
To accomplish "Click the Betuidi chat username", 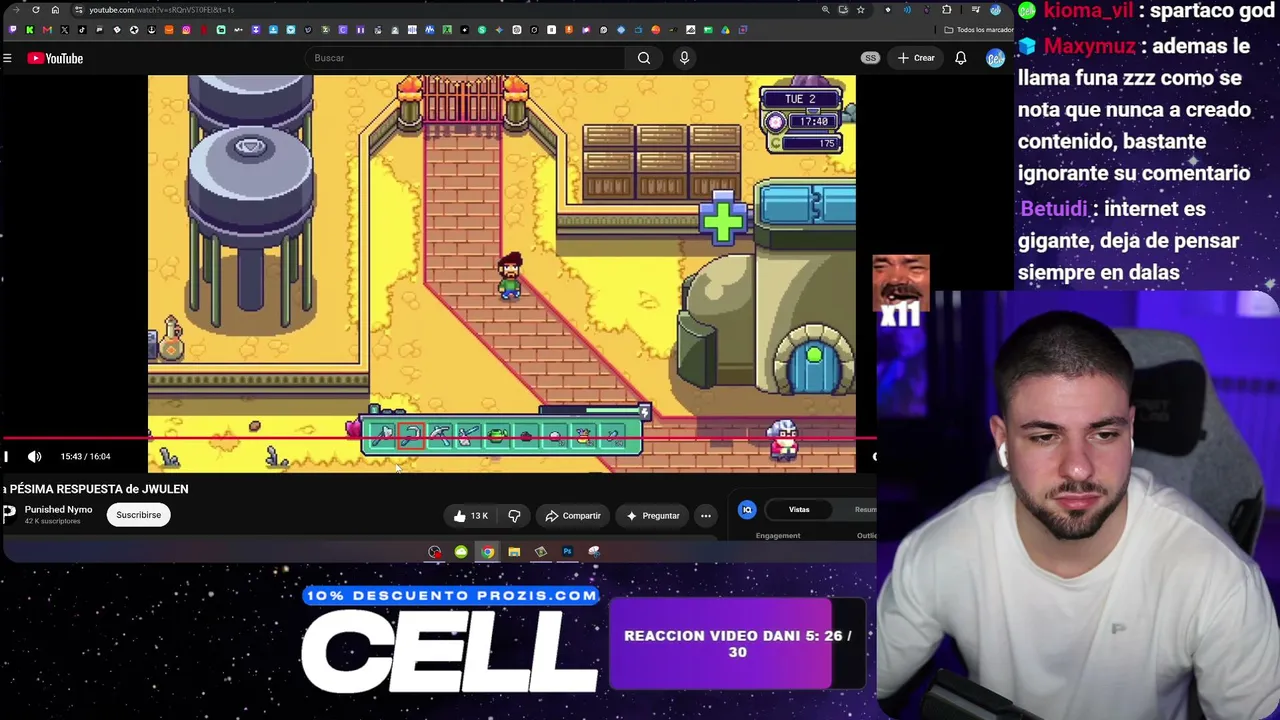I will tap(1054, 209).
